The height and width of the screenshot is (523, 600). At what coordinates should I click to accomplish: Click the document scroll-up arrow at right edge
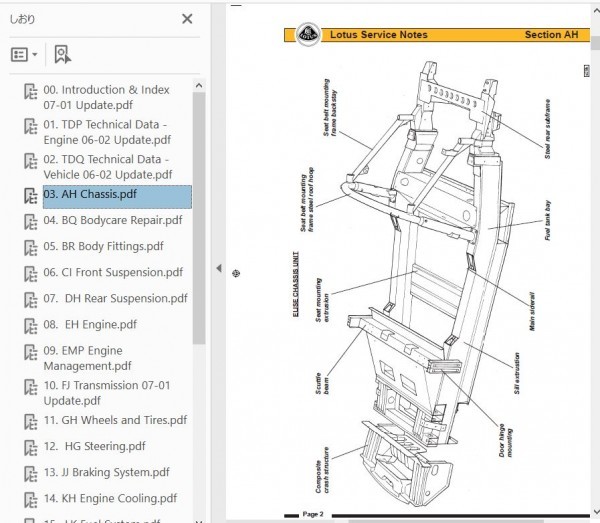coord(596,11)
